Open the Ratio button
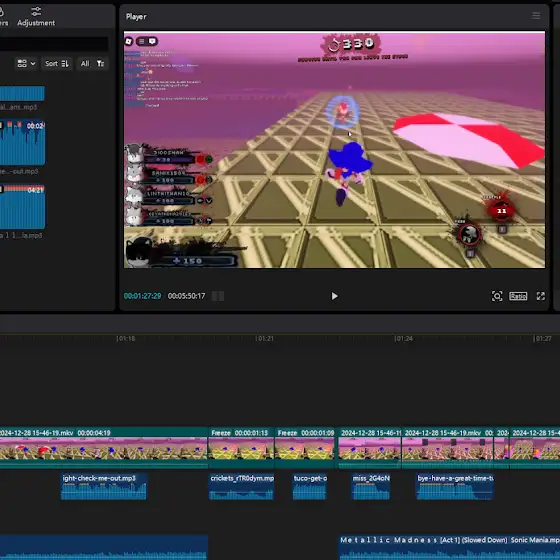The image size is (560, 560). (x=518, y=296)
